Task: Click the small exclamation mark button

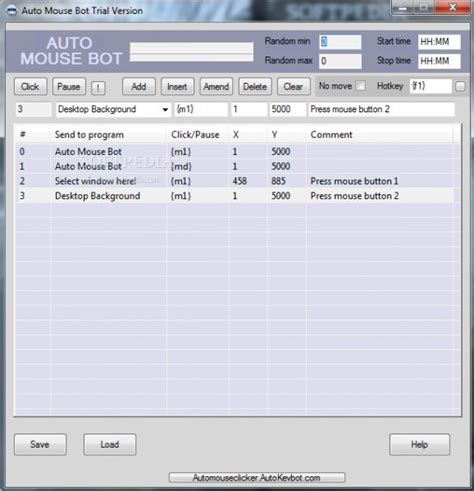Action: coord(98,88)
